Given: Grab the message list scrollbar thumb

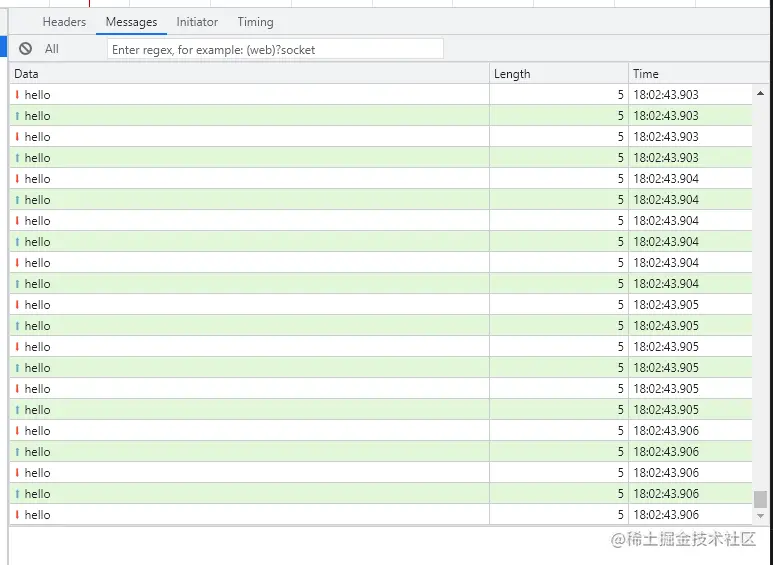Looking at the screenshot, I should (760, 499).
